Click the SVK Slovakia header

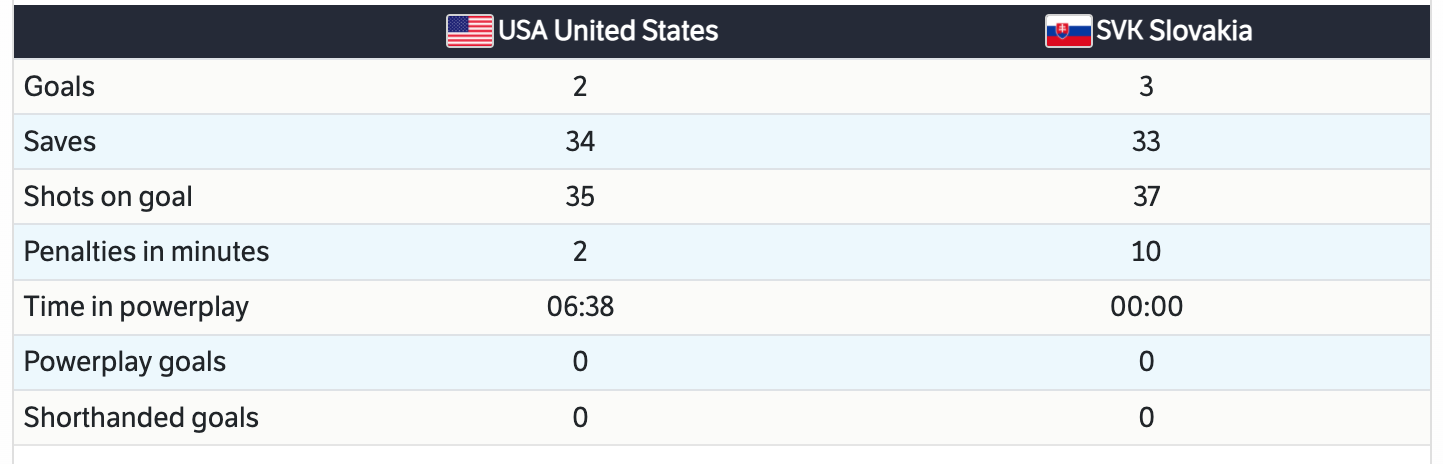tap(1173, 31)
